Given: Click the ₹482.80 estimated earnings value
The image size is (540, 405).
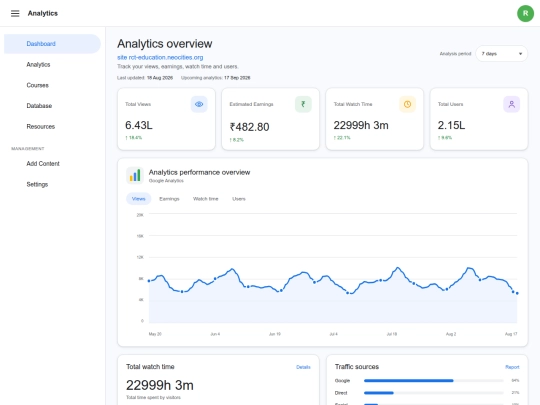Looking at the screenshot, I should pyautogui.click(x=249, y=127).
